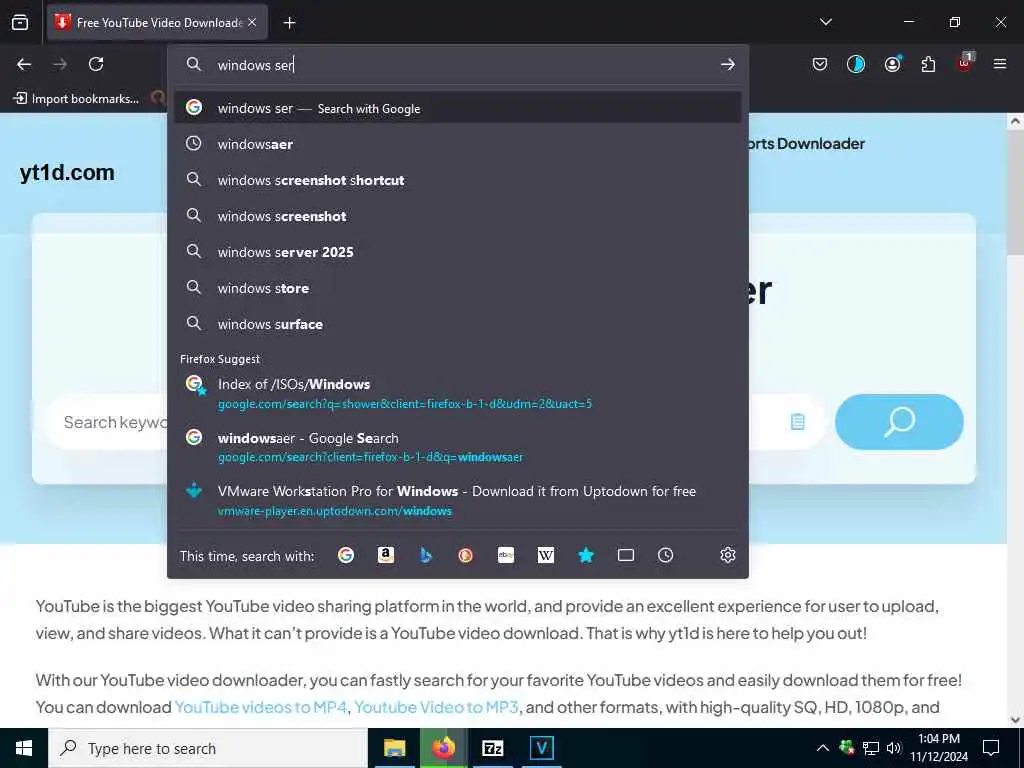Click the forward navigation arrow
1024x768 pixels.
pos(60,64)
